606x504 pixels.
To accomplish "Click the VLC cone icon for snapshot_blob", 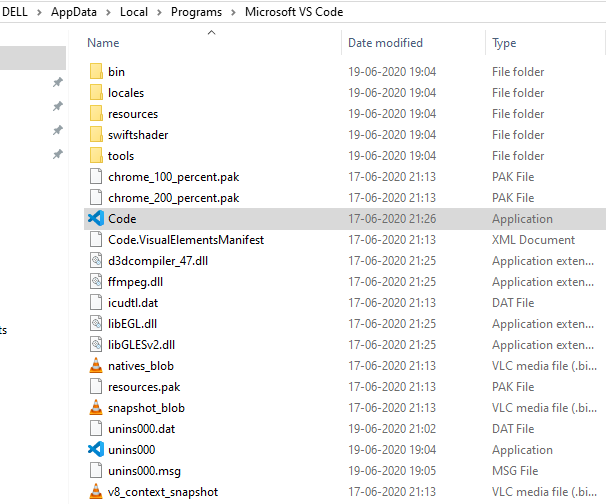I will (x=96, y=408).
